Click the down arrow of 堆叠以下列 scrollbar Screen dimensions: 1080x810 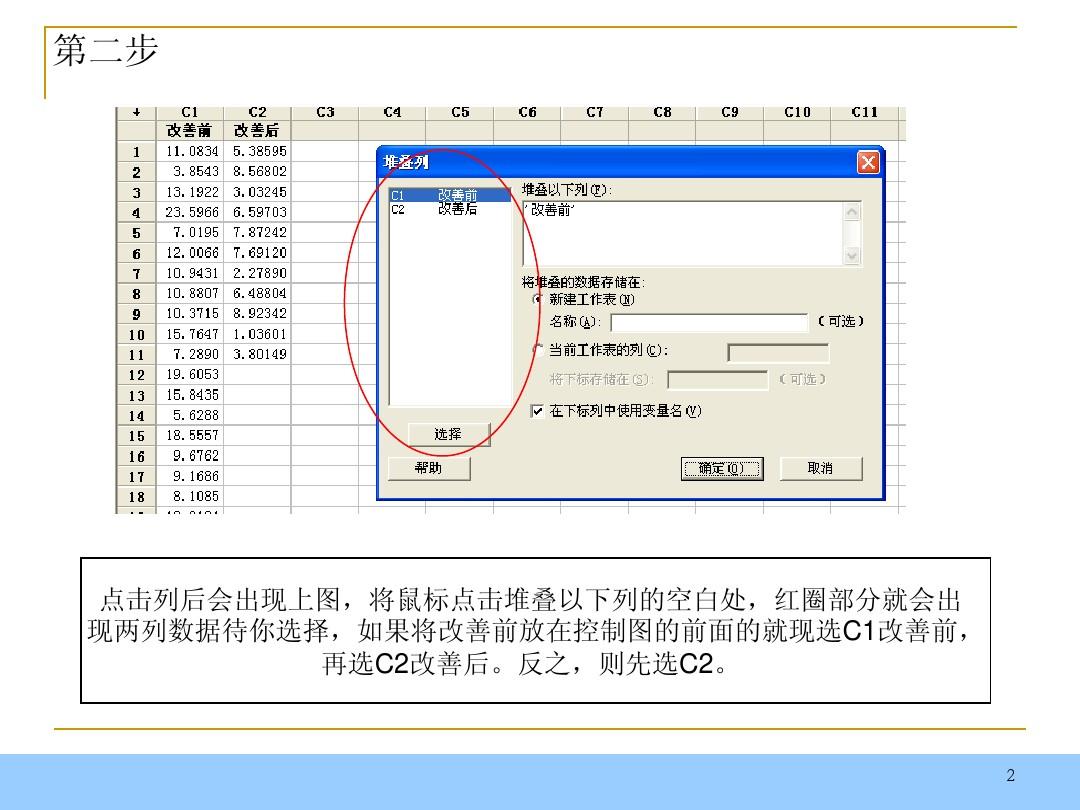tap(852, 256)
